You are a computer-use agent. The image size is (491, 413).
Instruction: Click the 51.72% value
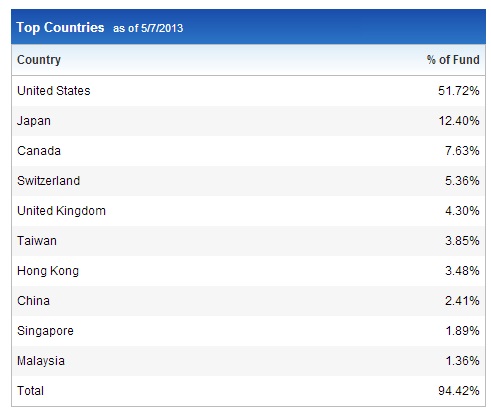[x=459, y=91]
